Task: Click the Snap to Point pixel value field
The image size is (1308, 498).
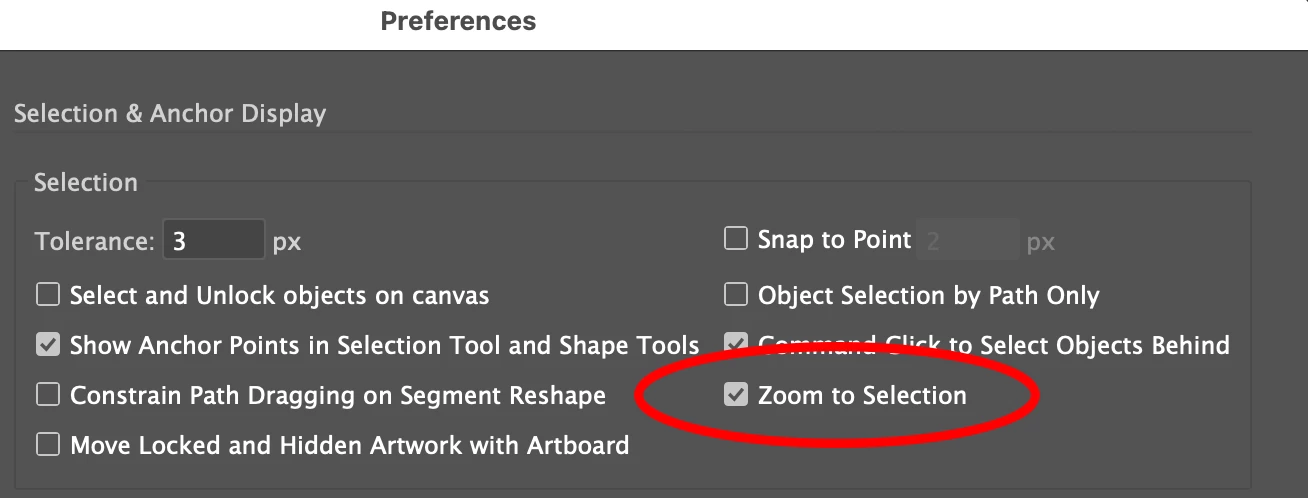Action: (x=967, y=241)
